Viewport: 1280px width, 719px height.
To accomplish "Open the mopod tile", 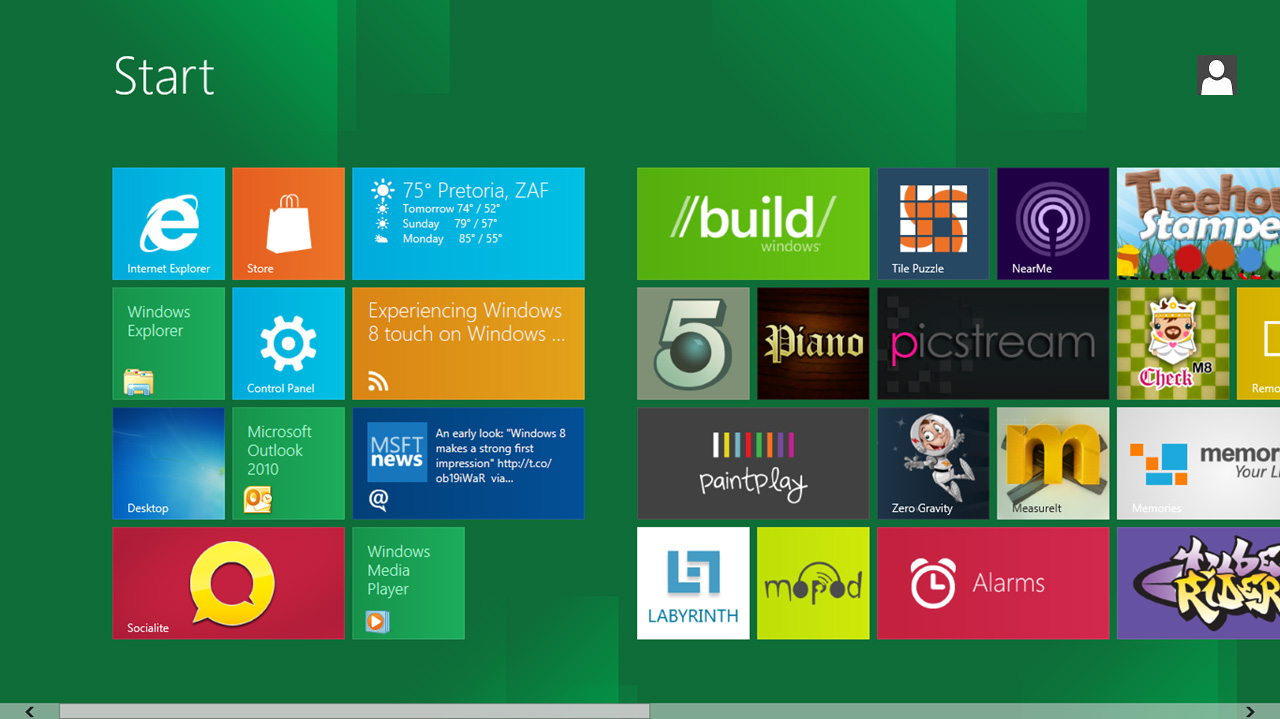I will coord(813,583).
